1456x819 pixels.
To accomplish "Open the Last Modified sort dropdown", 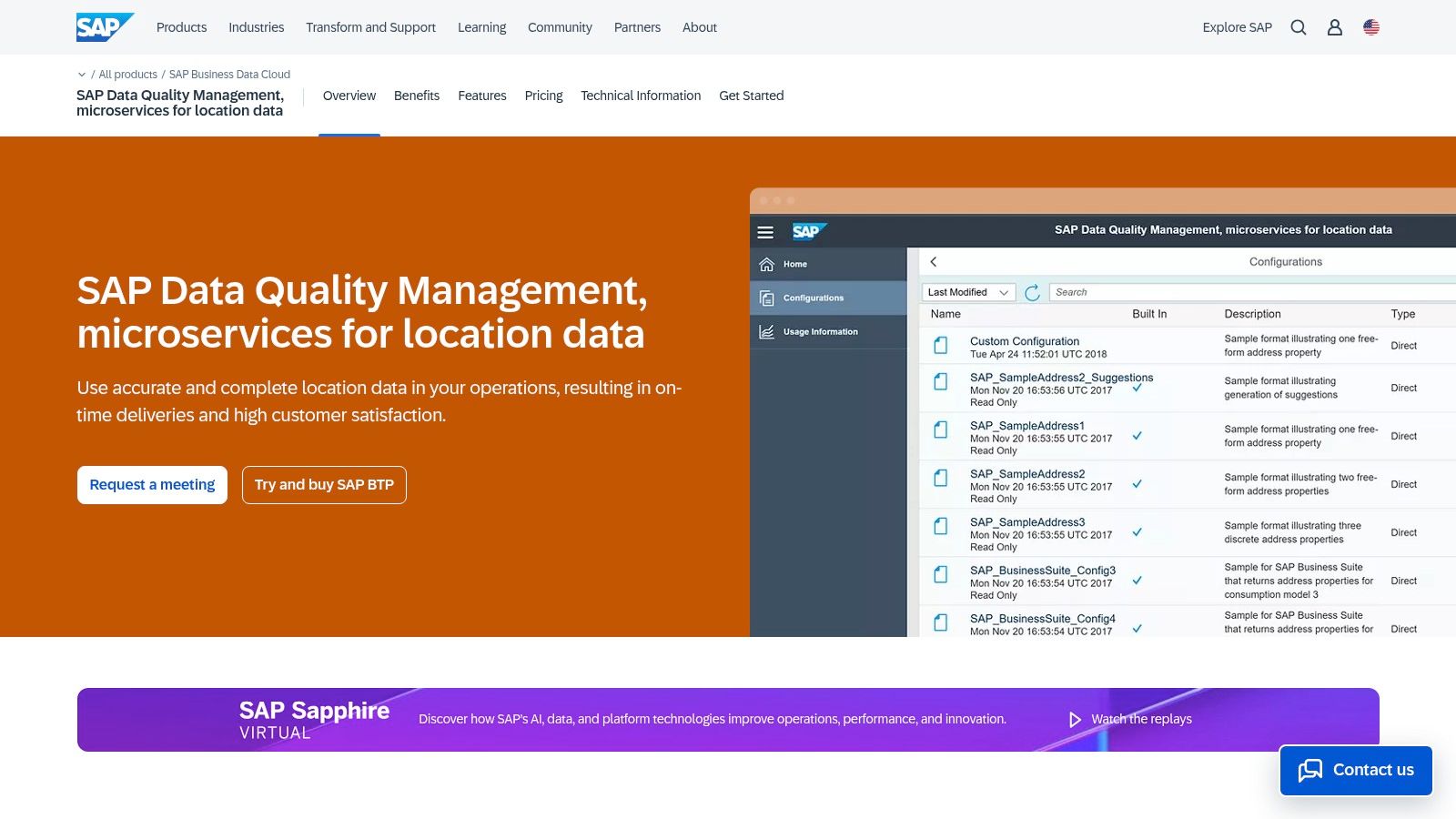I will (969, 292).
